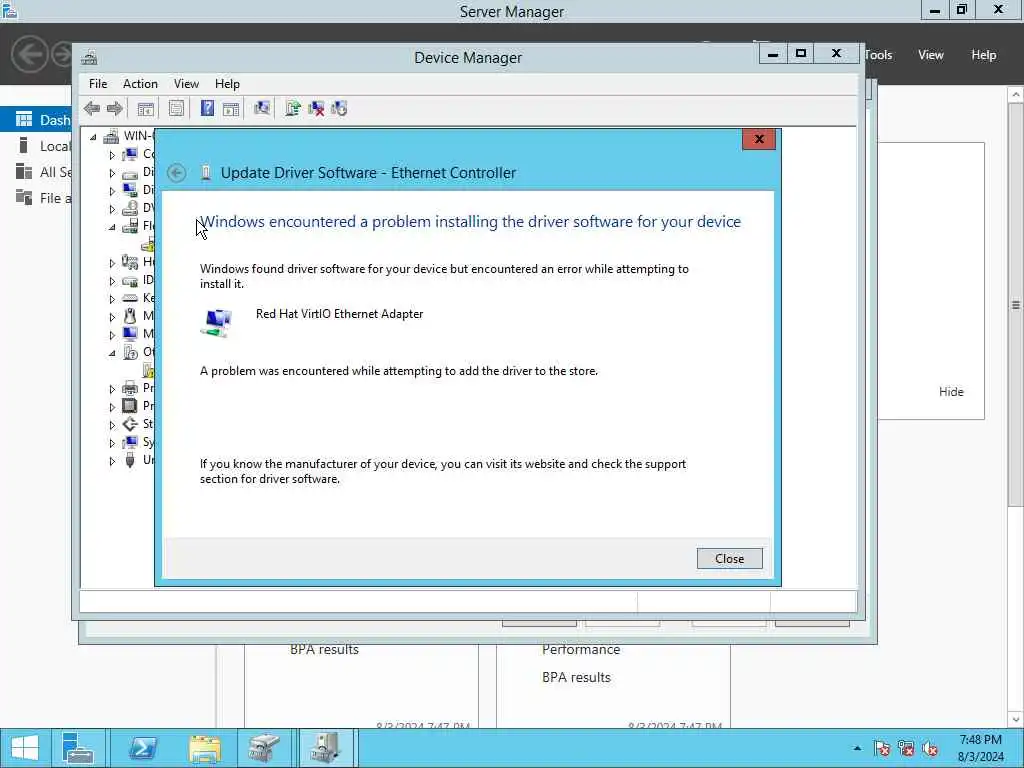Select the Print queues printer icon
1024x768 pixels.
click(x=130, y=388)
